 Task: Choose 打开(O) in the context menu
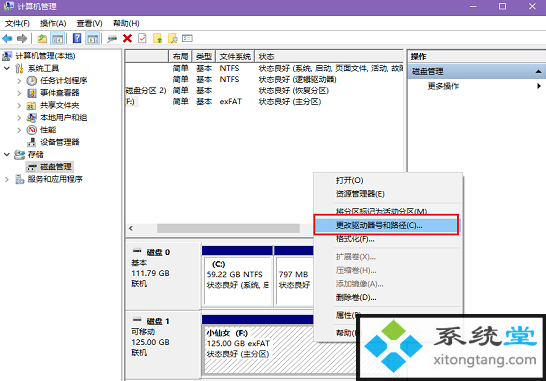[388, 180]
